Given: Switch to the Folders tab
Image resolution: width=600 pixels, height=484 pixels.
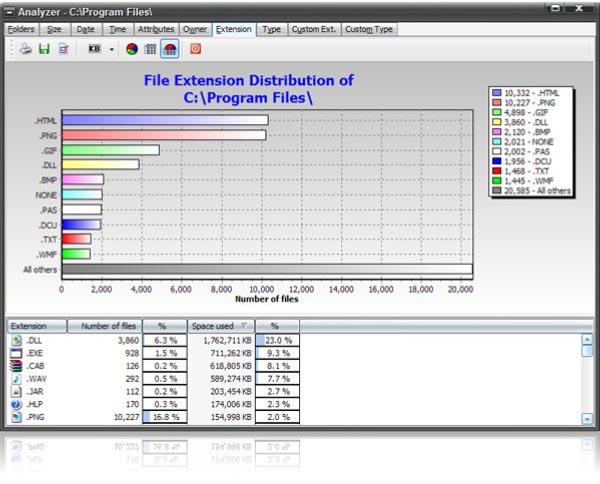Looking at the screenshot, I should [21, 29].
